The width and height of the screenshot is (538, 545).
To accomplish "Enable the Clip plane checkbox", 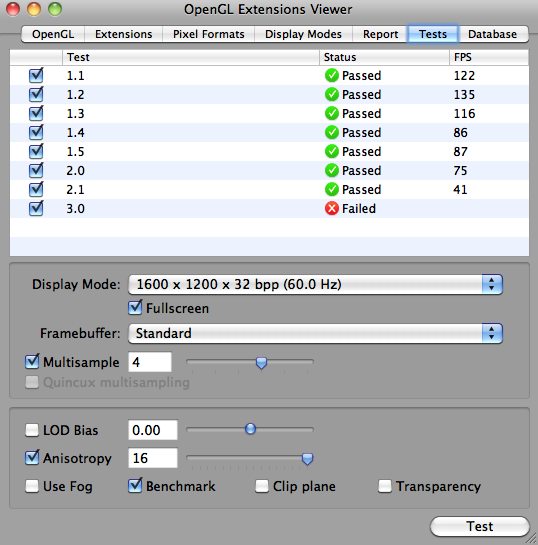I will click(262, 486).
